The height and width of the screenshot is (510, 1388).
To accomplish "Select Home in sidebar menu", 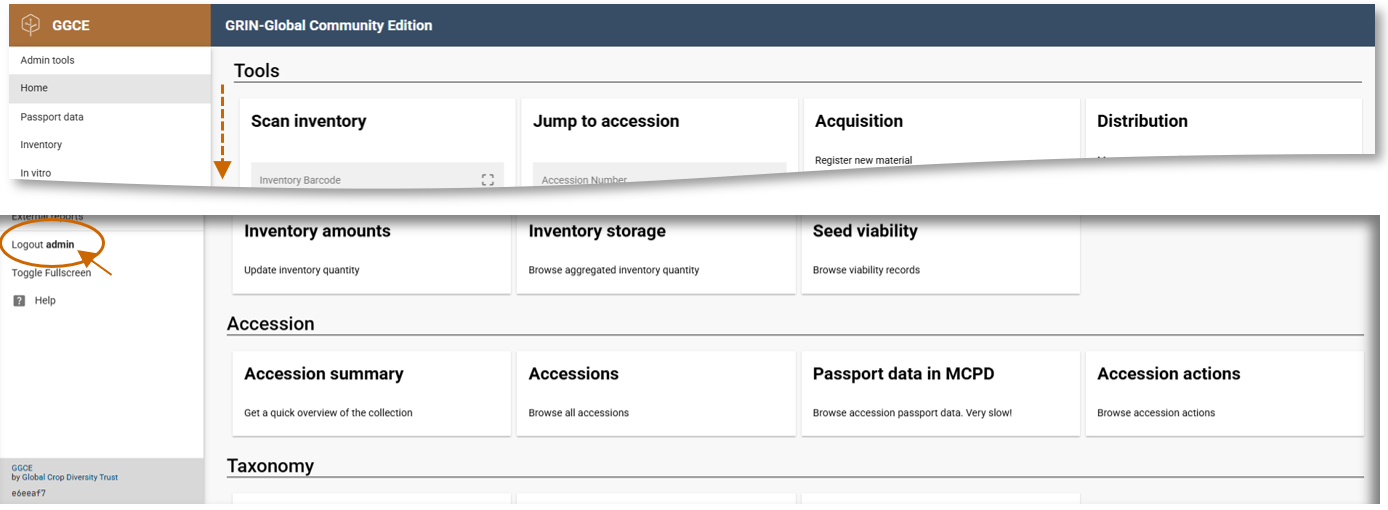I will pos(34,88).
